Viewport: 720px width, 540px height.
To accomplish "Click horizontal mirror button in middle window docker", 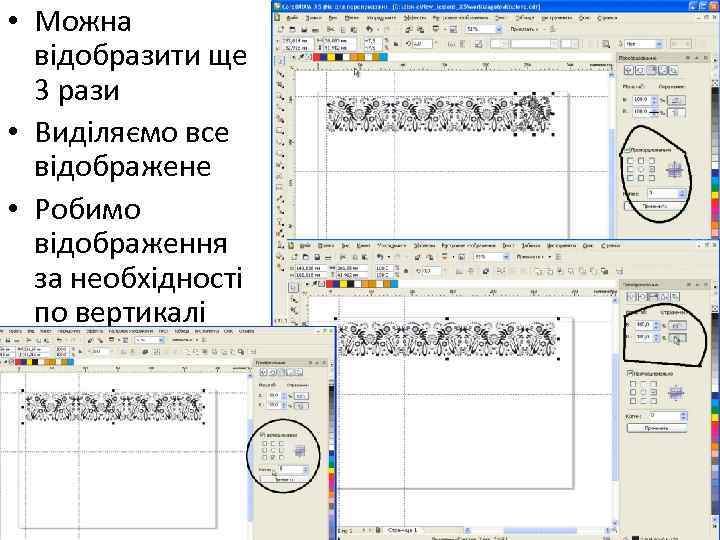I will click(x=677, y=325).
